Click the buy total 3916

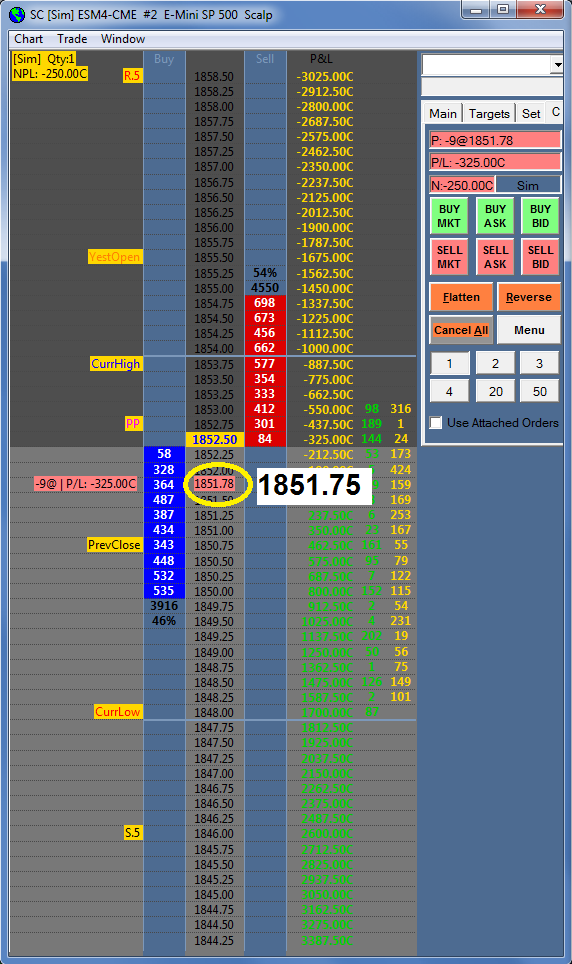click(164, 606)
